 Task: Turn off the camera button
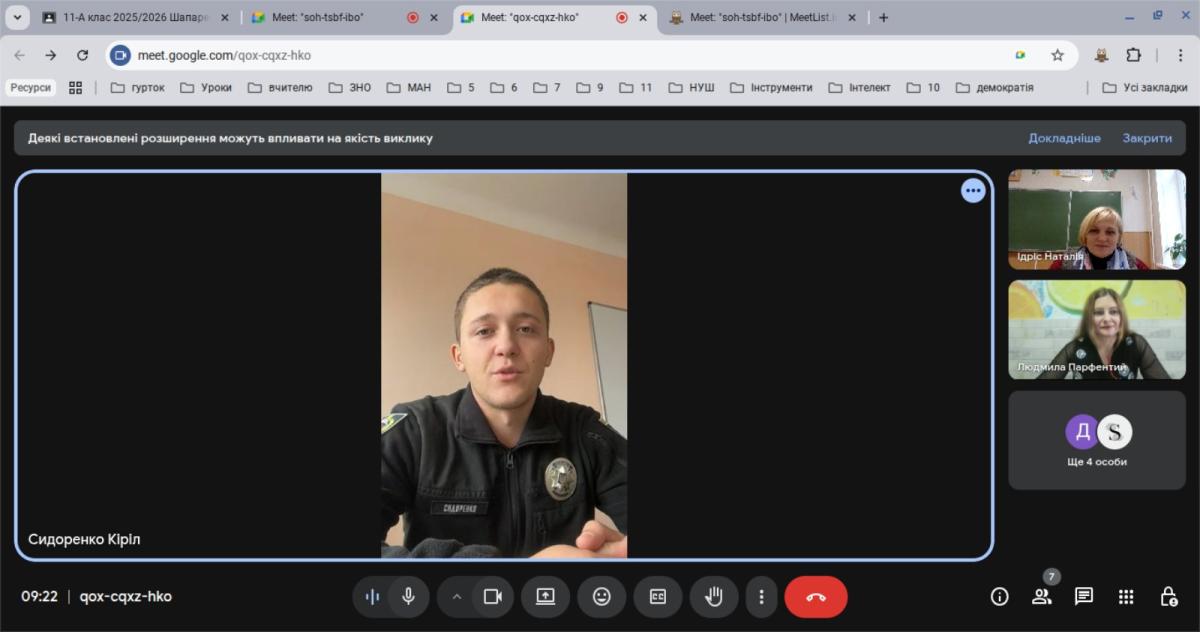492,596
